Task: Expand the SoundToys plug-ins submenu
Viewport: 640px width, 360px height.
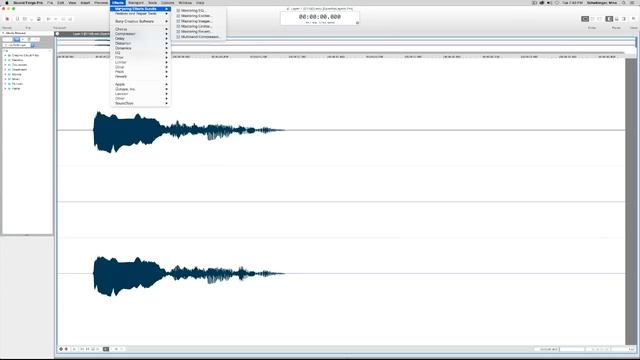Action: (140, 103)
